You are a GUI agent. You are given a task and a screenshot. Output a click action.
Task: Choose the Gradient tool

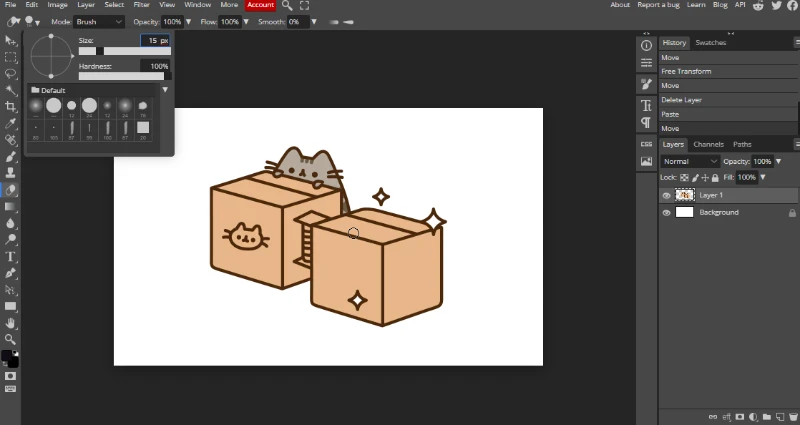(x=11, y=207)
